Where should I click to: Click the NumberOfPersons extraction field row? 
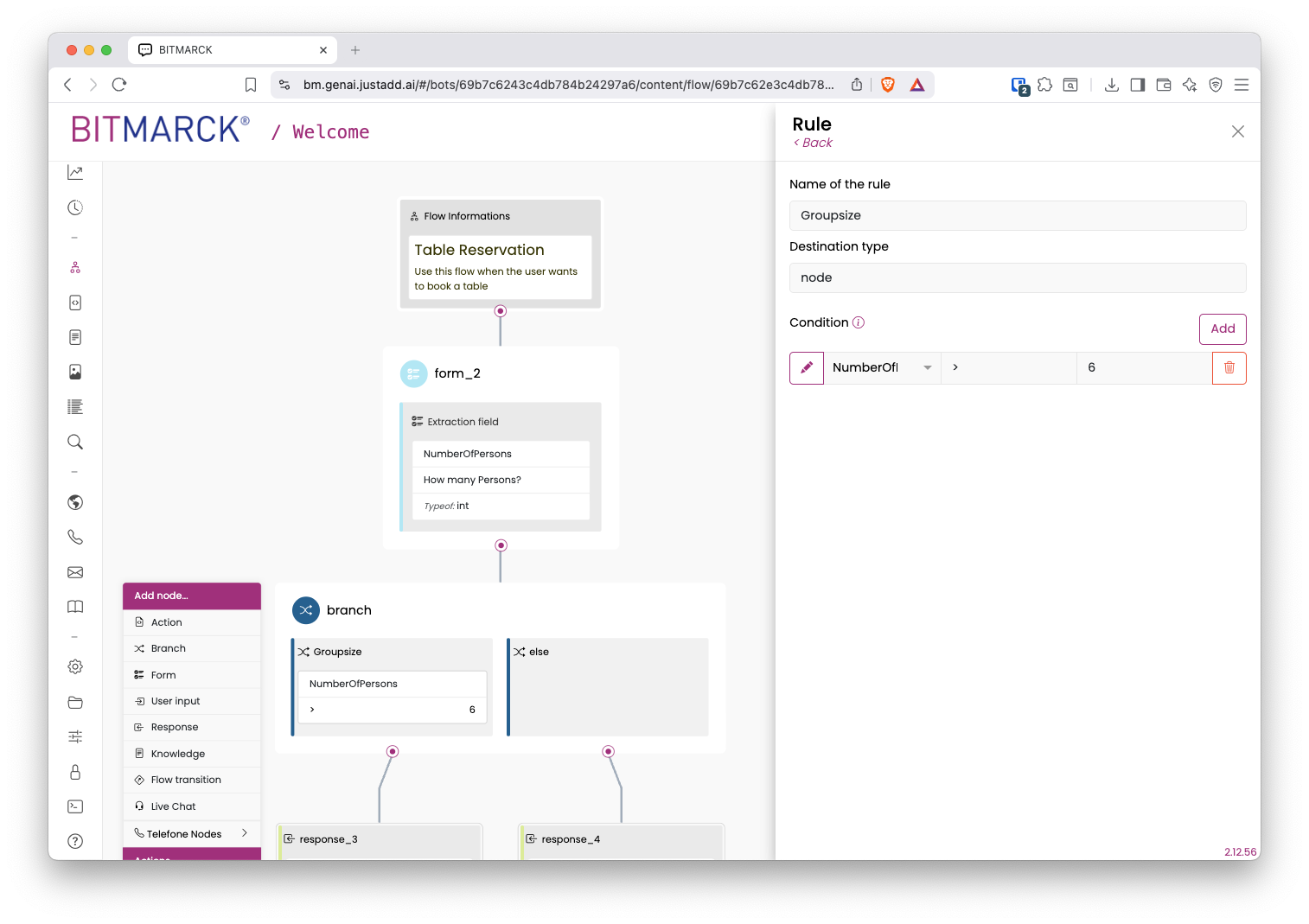pyautogui.click(x=501, y=454)
